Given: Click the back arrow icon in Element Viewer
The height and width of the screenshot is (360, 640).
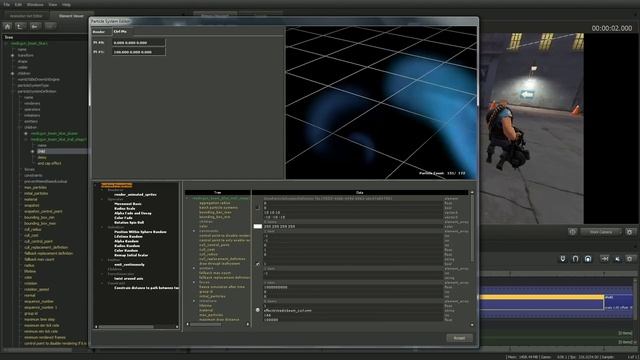Looking at the screenshot, I should [35, 27].
